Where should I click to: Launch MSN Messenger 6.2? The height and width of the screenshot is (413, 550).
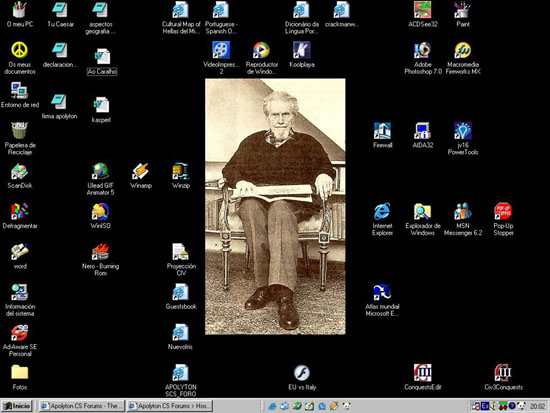click(x=463, y=212)
